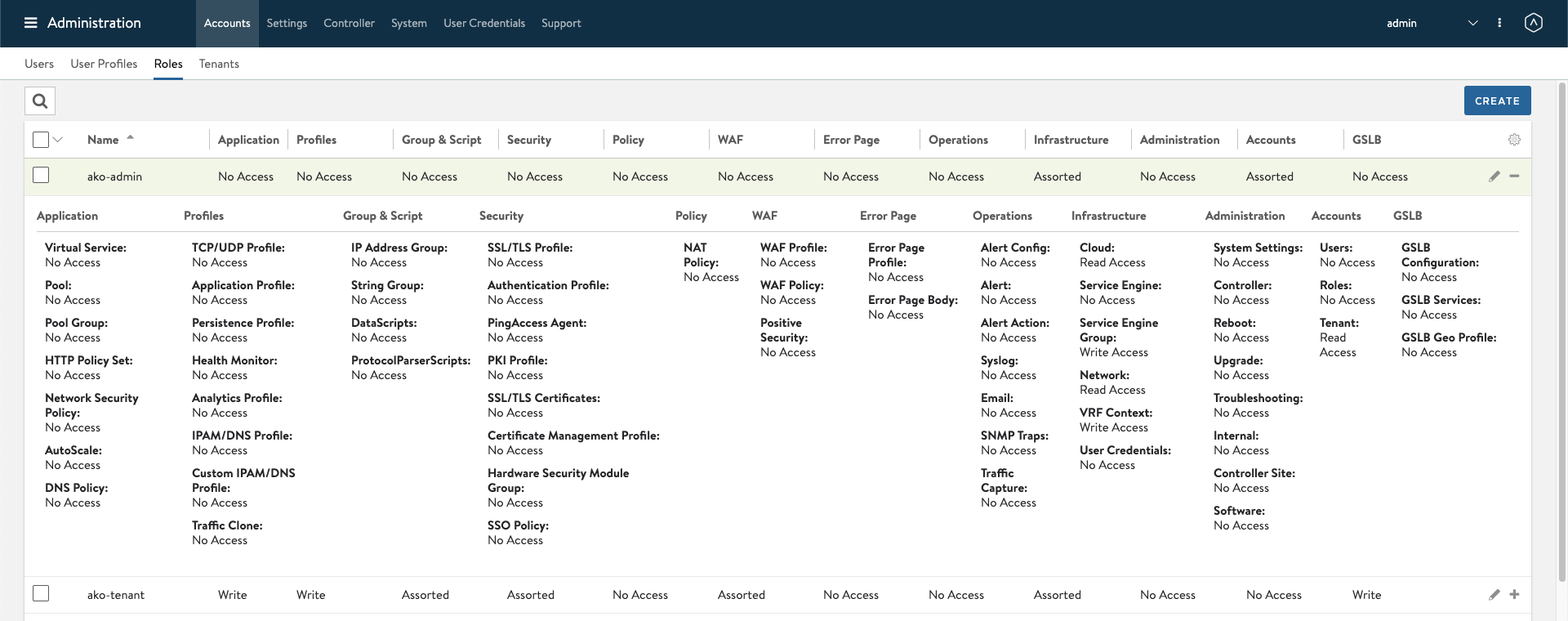This screenshot has height=621, width=1568.
Task: Click the Tenant Read Access value
Action: click(1338, 345)
